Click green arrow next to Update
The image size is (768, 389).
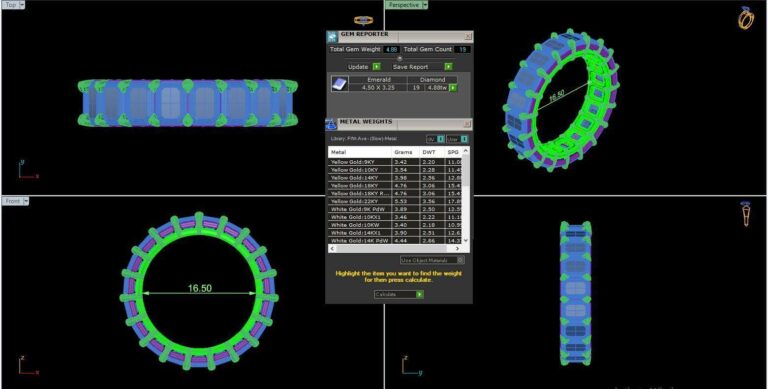376,67
